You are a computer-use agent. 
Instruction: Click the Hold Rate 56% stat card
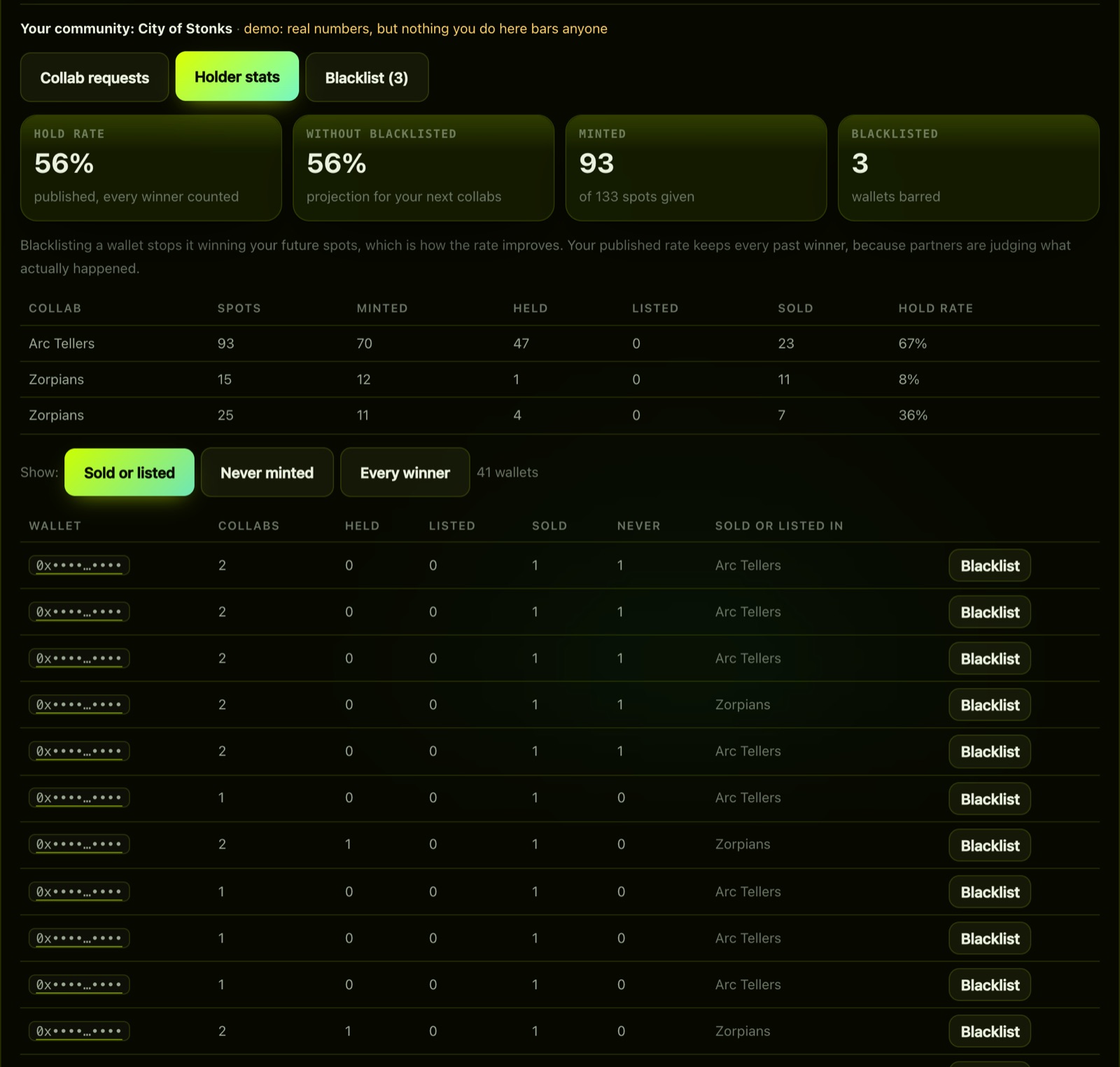[x=151, y=168]
